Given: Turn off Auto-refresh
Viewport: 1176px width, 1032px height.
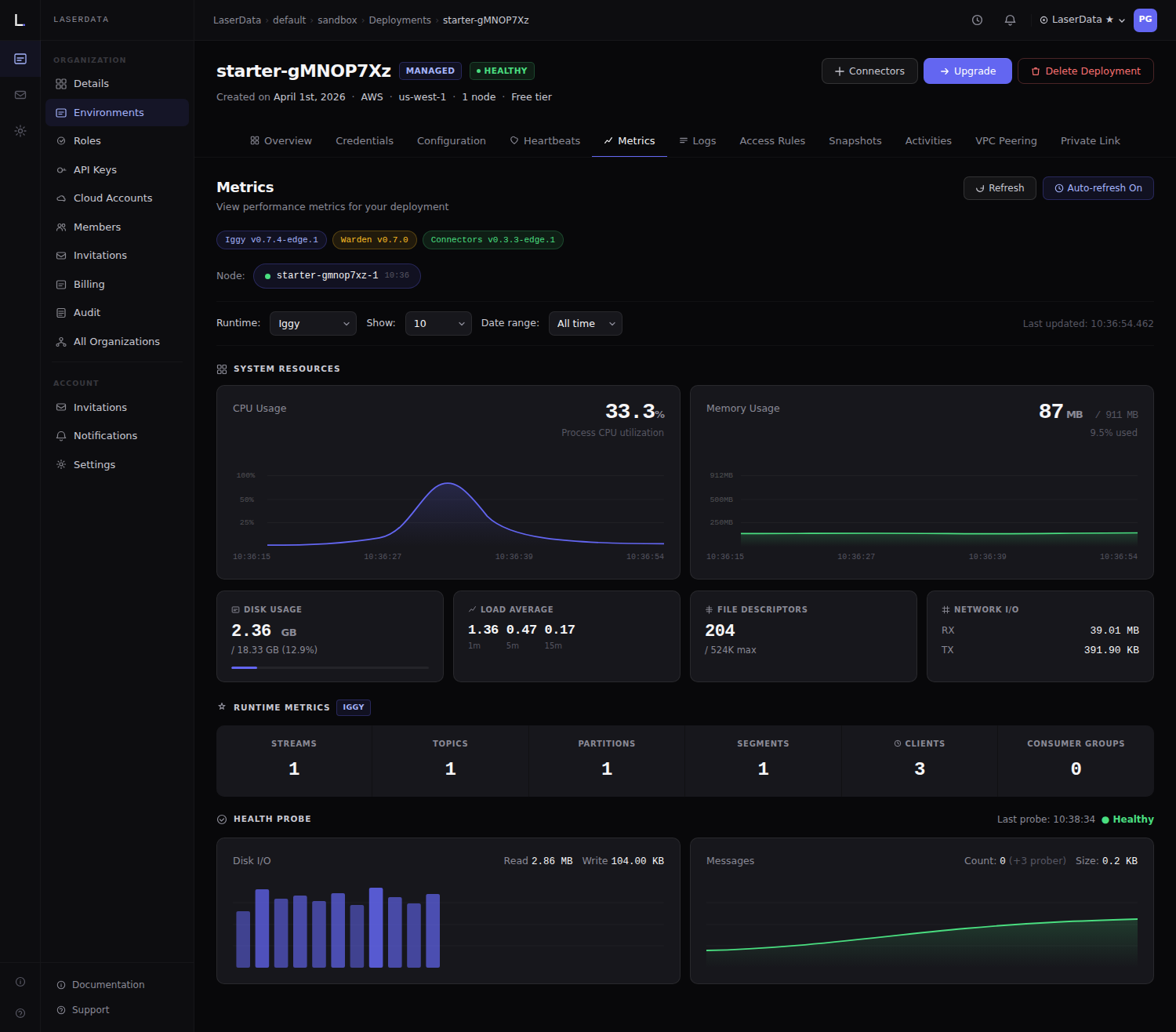Looking at the screenshot, I should pyautogui.click(x=1098, y=187).
